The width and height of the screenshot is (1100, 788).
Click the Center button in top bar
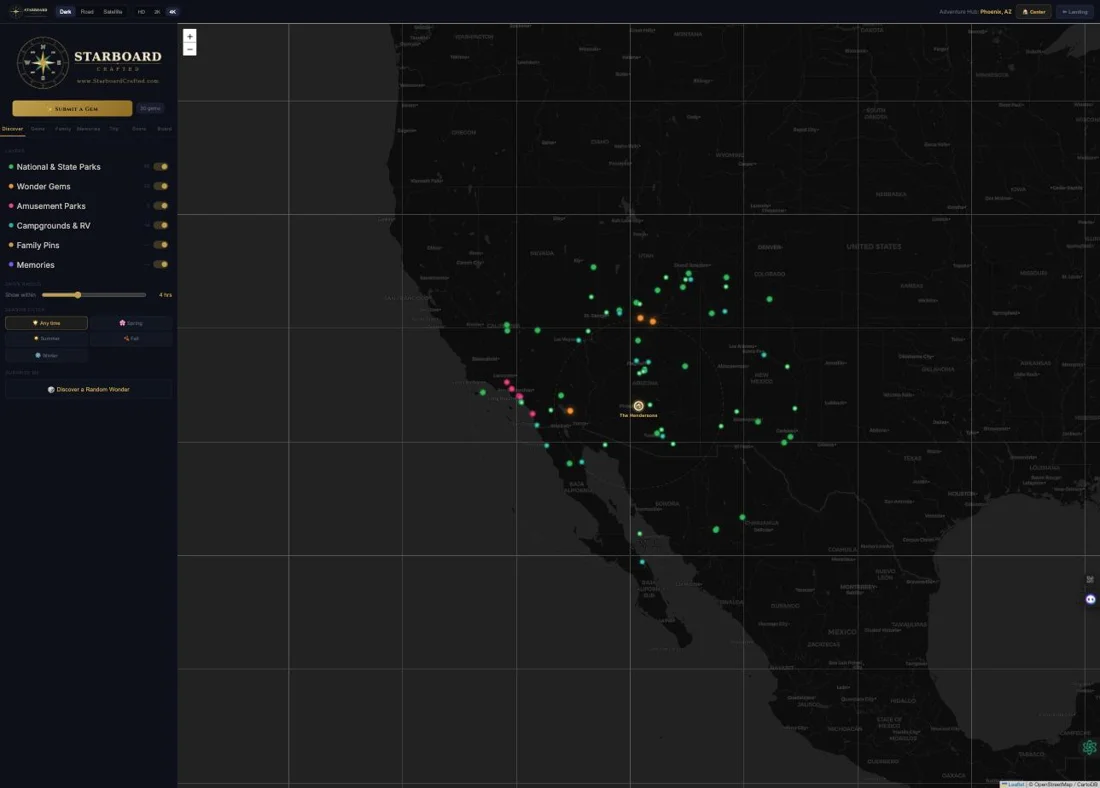pyautogui.click(x=1034, y=12)
